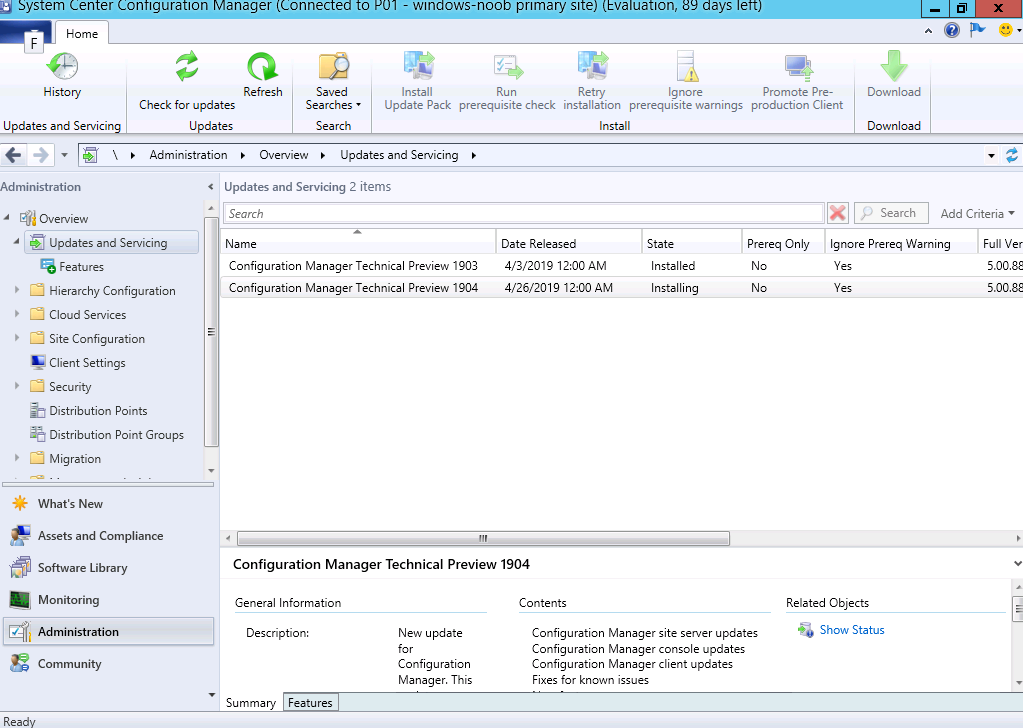This screenshot has width=1023, height=728.
Task: Open the What's New workspace
Action: pyautogui.click(x=108, y=504)
